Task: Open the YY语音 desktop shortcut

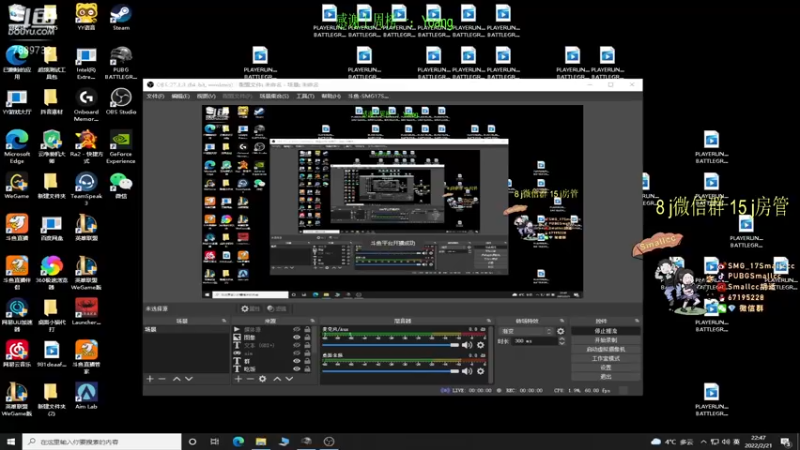Action: (86, 17)
